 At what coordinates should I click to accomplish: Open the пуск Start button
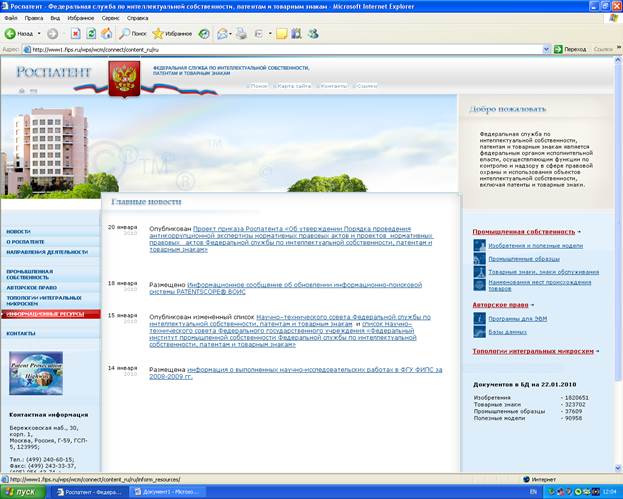pyautogui.click(x=23, y=492)
